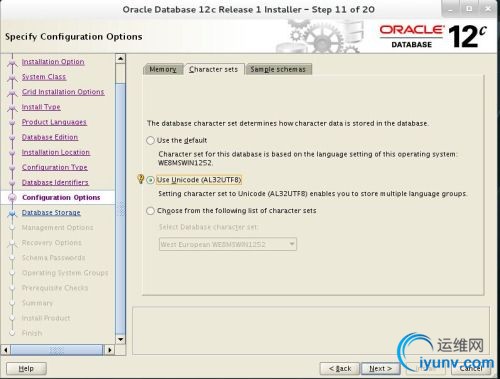Click the 'WE8MSWIN1252.' default charset text

click(x=185, y=163)
